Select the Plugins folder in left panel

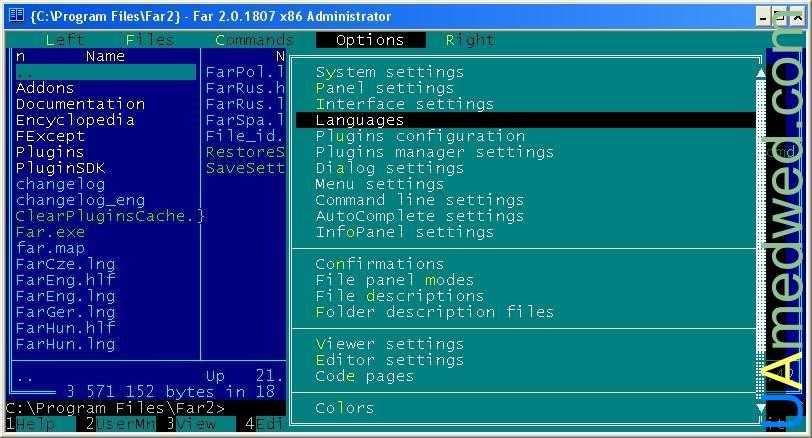(x=50, y=152)
